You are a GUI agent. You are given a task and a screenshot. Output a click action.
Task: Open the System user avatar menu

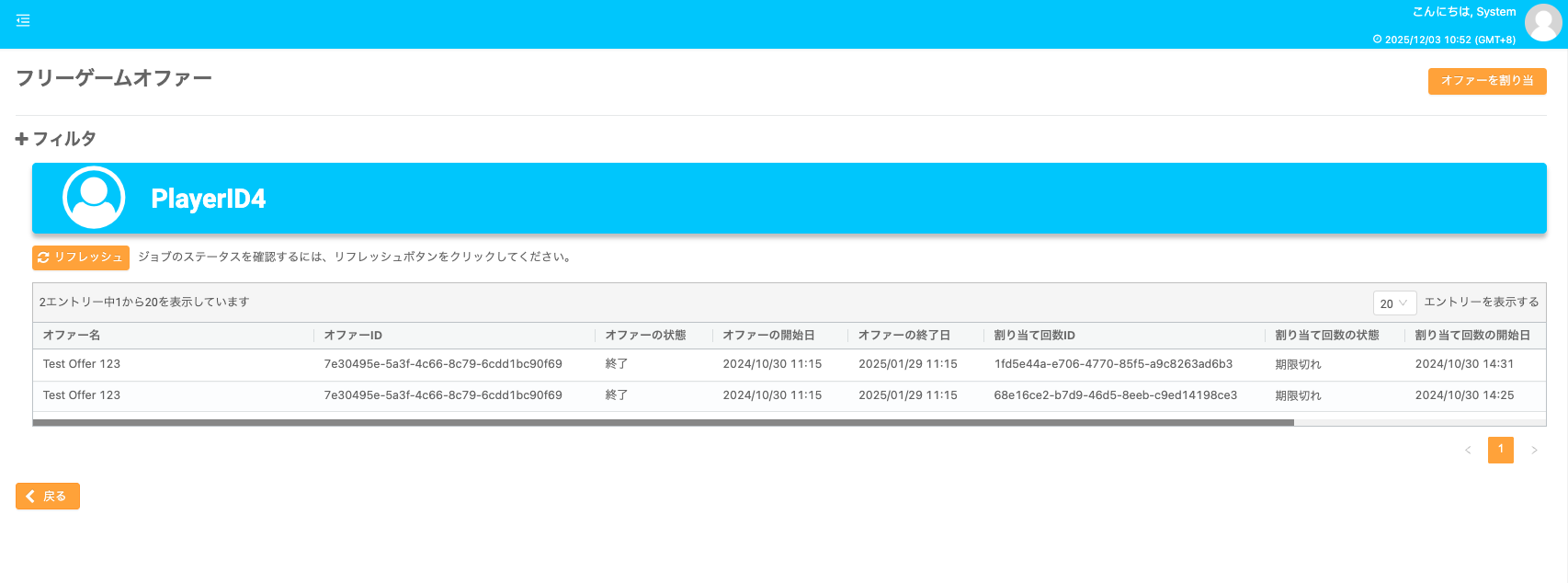tap(1542, 23)
